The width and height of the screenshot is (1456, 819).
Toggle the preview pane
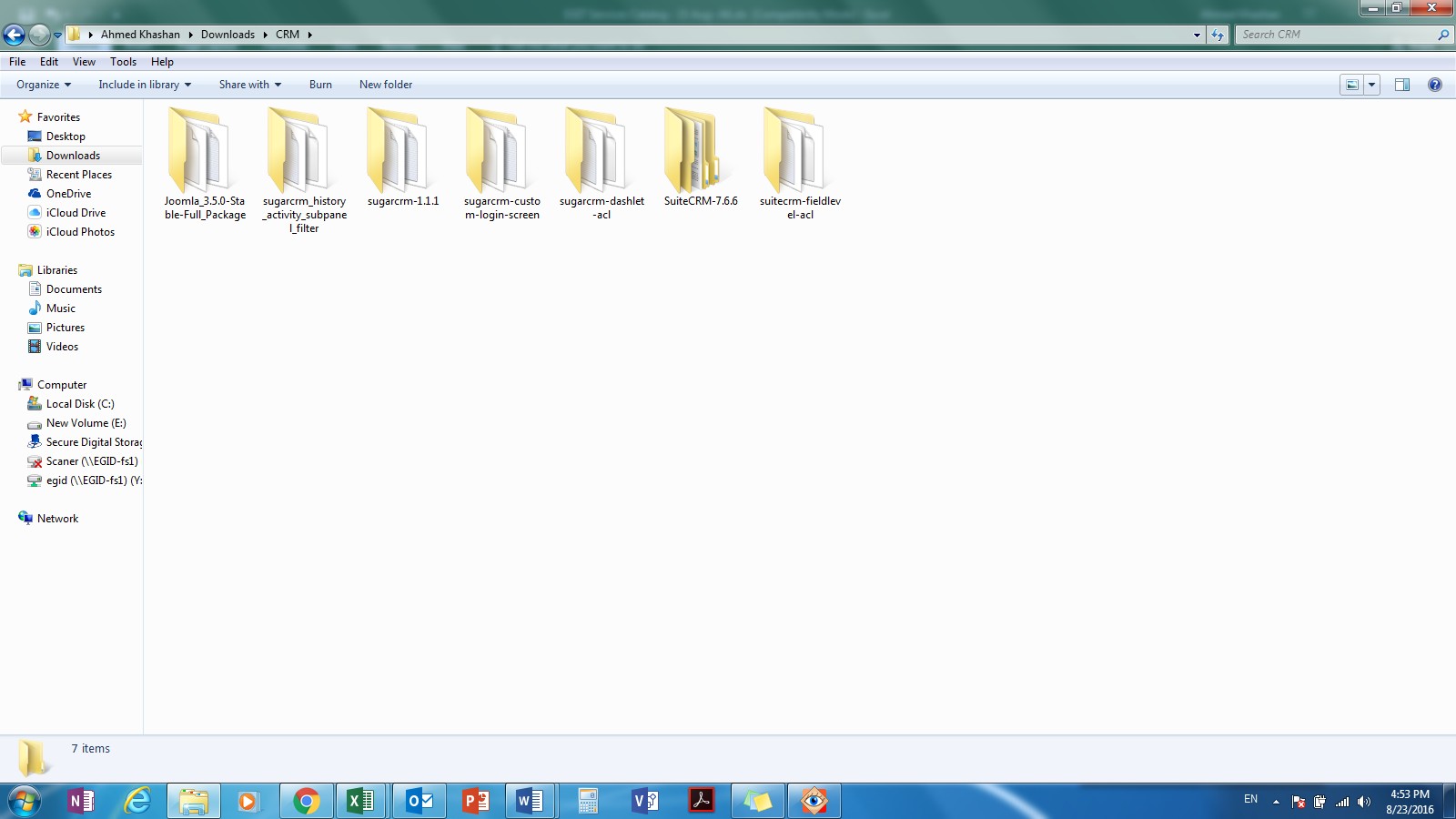pyautogui.click(x=1402, y=85)
